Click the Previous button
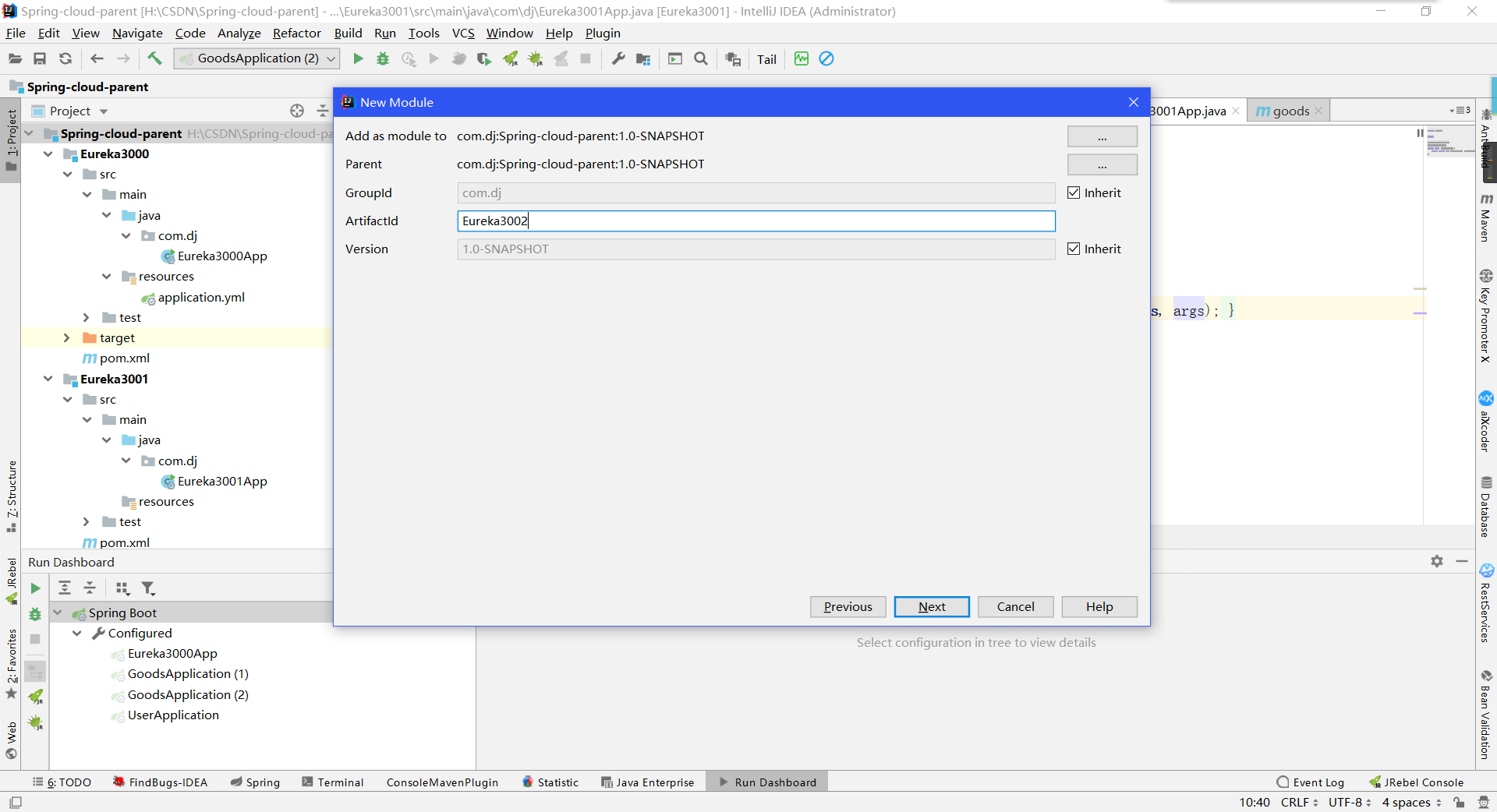 point(848,606)
